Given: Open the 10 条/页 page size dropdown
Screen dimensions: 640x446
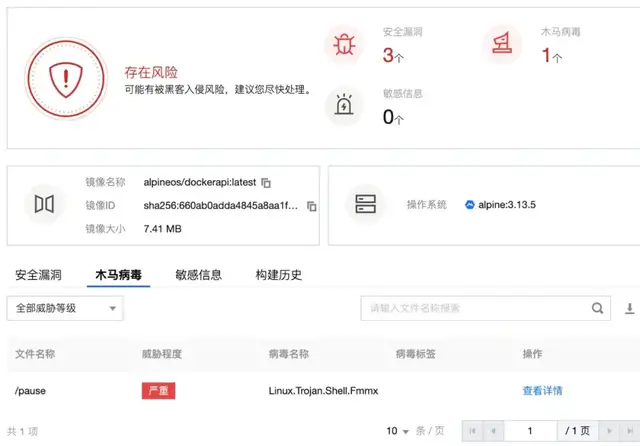Looking at the screenshot, I should [398, 431].
